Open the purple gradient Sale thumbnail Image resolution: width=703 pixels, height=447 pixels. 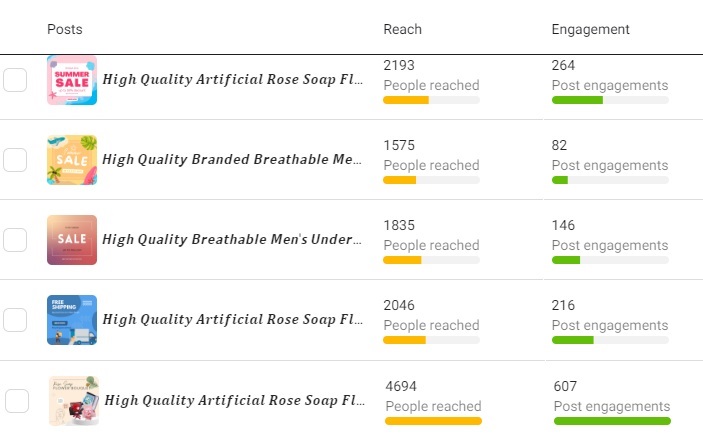pyautogui.click(x=72, y=240)
